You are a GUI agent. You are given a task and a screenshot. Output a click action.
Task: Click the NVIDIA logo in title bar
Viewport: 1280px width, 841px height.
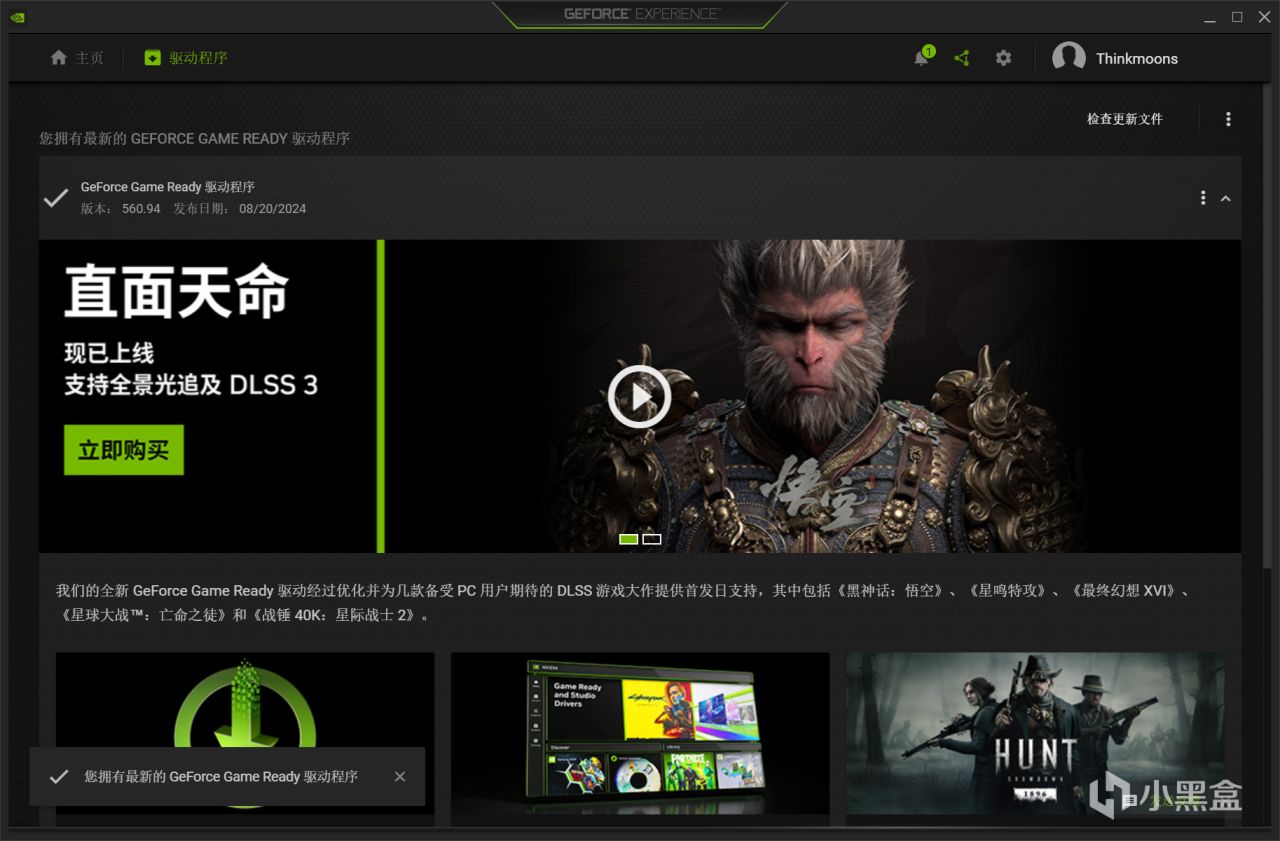pos(17,16)
